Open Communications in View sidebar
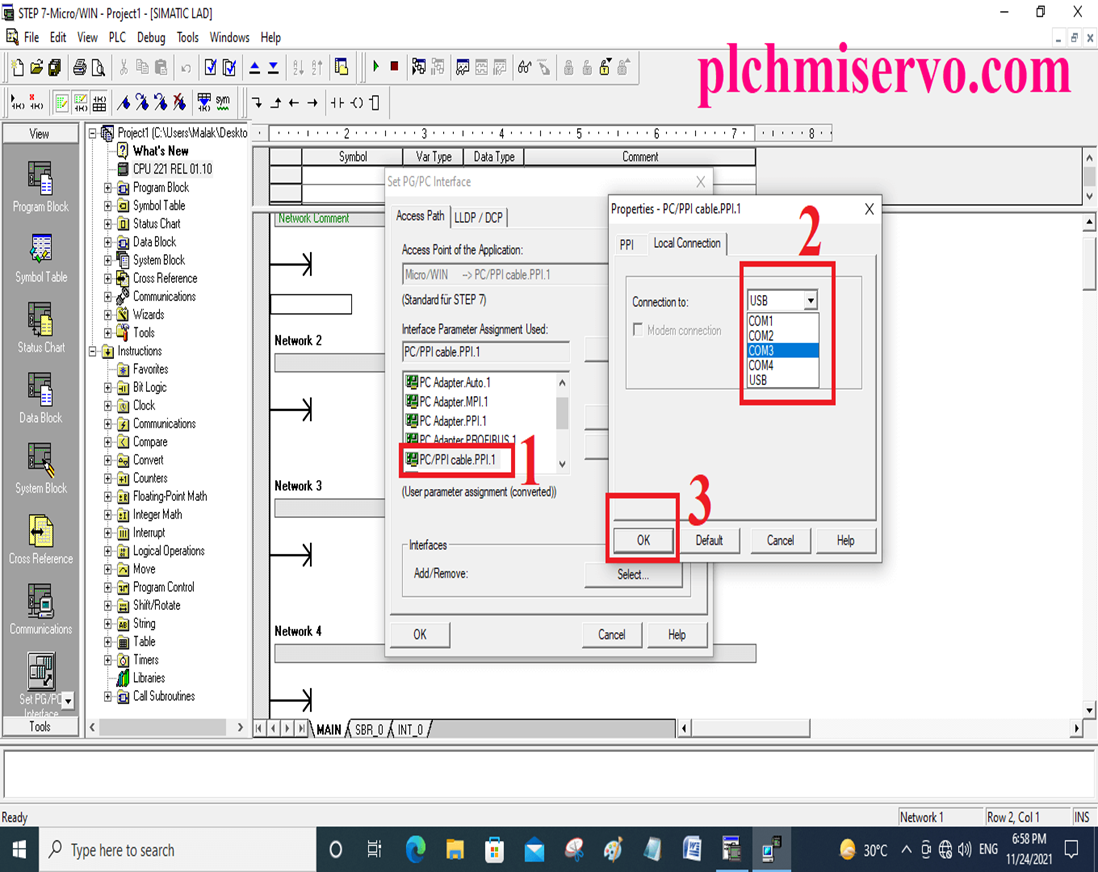 tap(41, 609)
